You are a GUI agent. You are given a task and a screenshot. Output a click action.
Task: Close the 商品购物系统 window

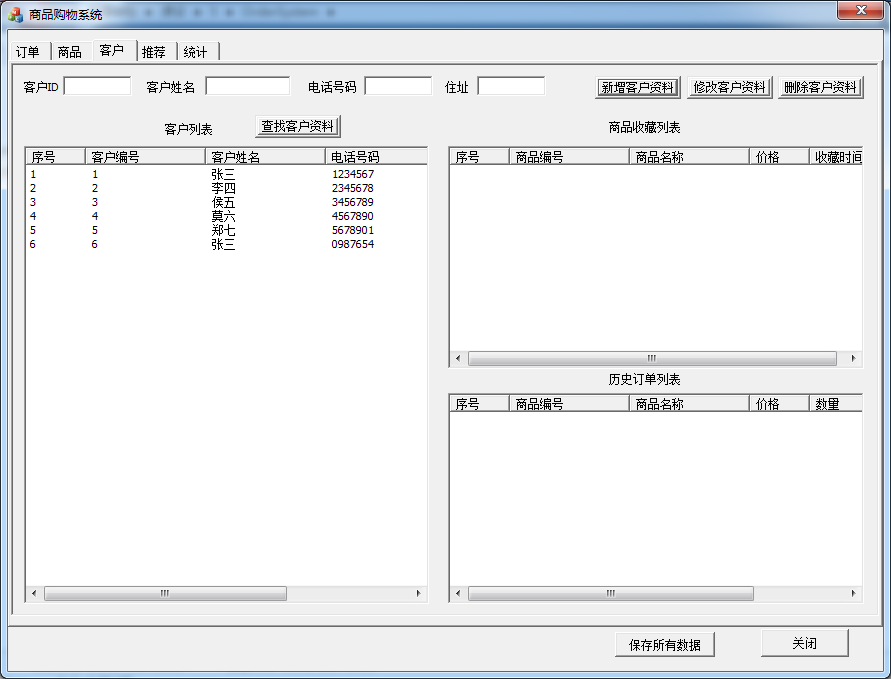click(x=861, y=10)
